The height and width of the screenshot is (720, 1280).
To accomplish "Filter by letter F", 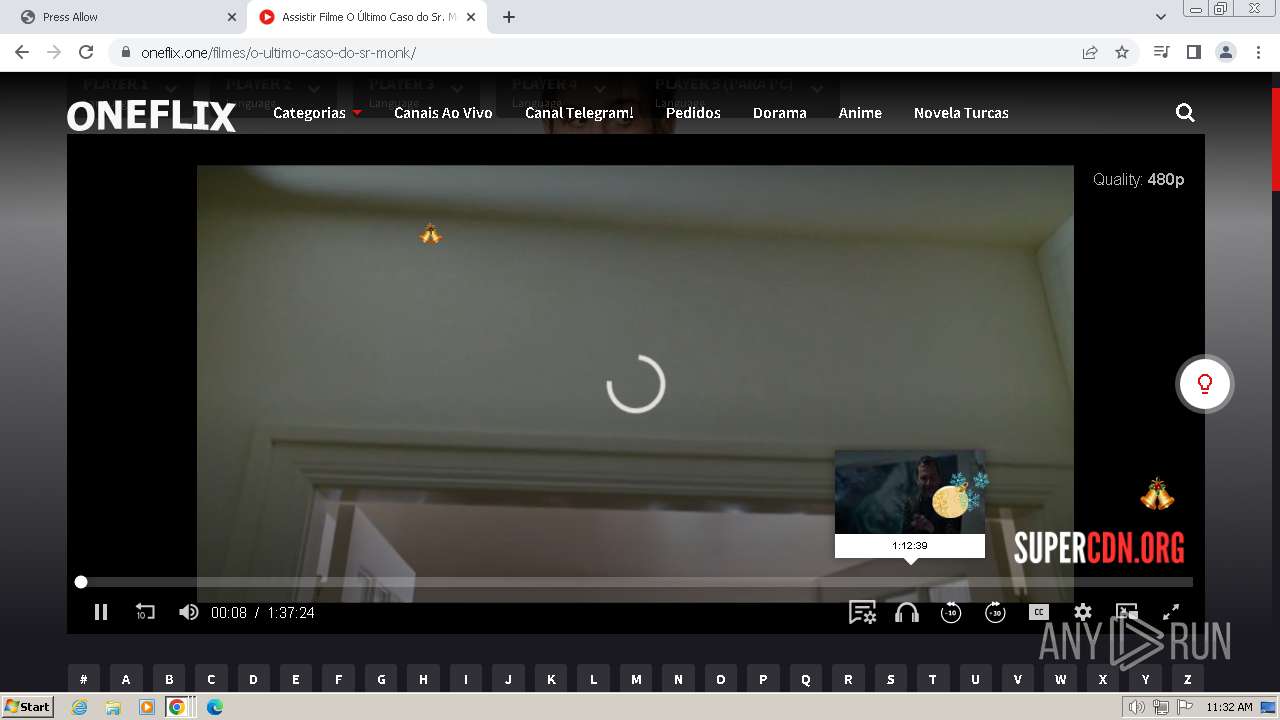I will point(338,678).
